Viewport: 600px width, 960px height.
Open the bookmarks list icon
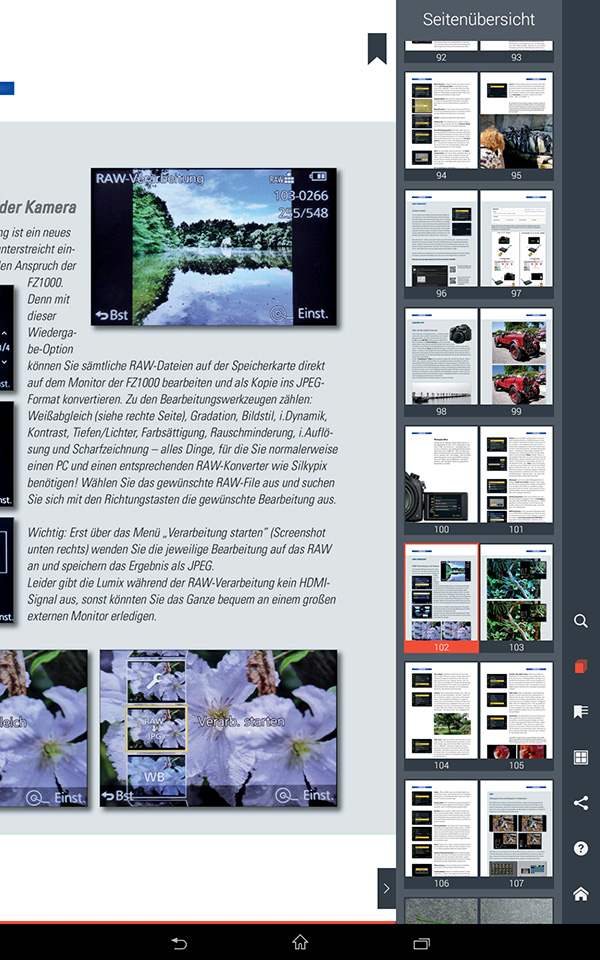click(580, 711)
